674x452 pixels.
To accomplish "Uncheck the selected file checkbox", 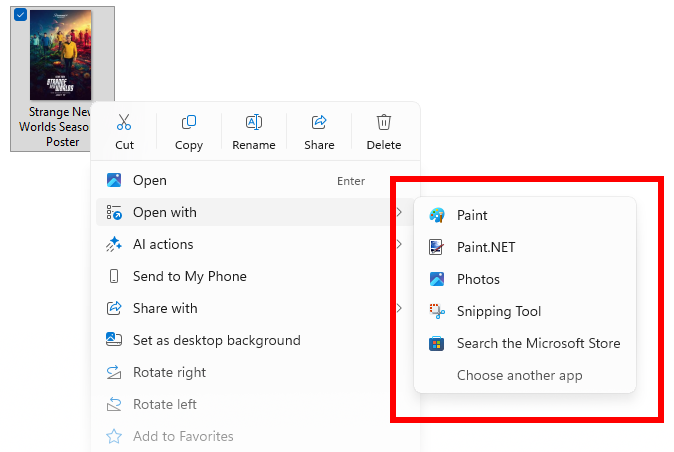I will pyautogui.click(x=21, y=15).
